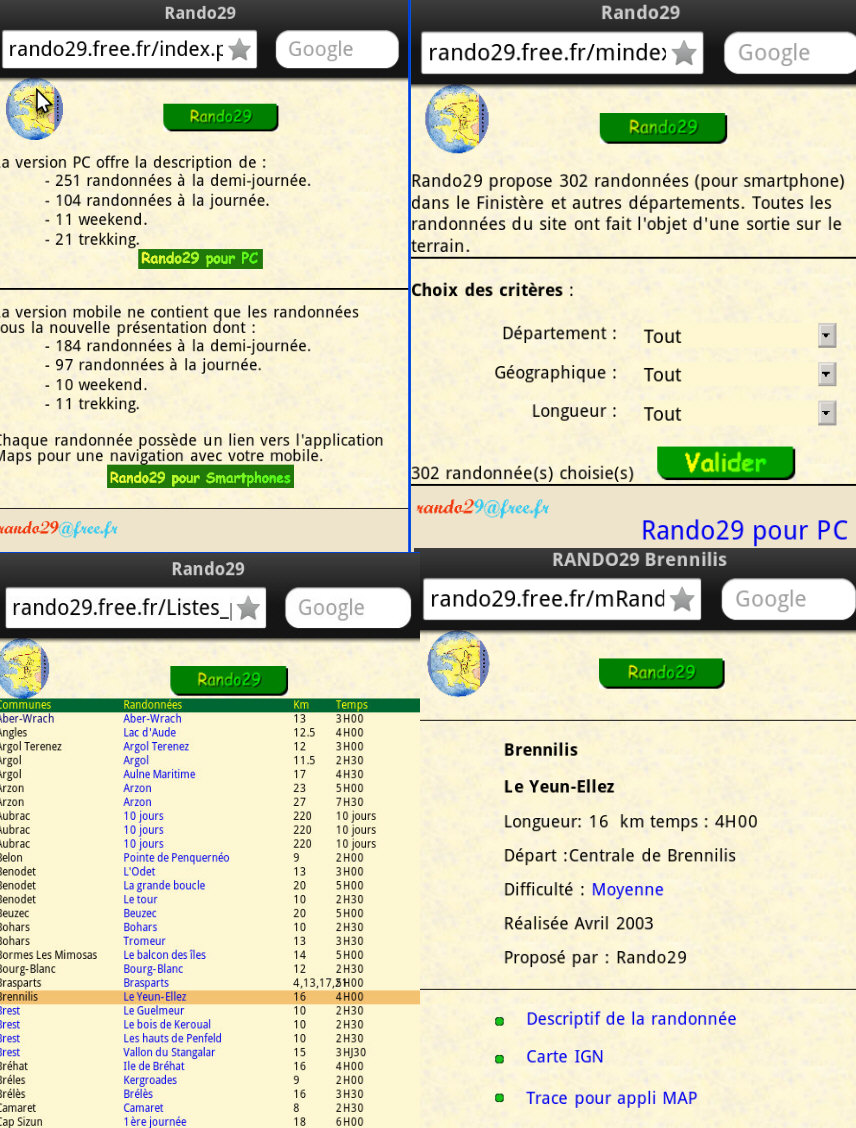The height and width of the screenshot is (1128, 856).
Task: Click the green Rando29 button on index page
Action: coord(220,117)
